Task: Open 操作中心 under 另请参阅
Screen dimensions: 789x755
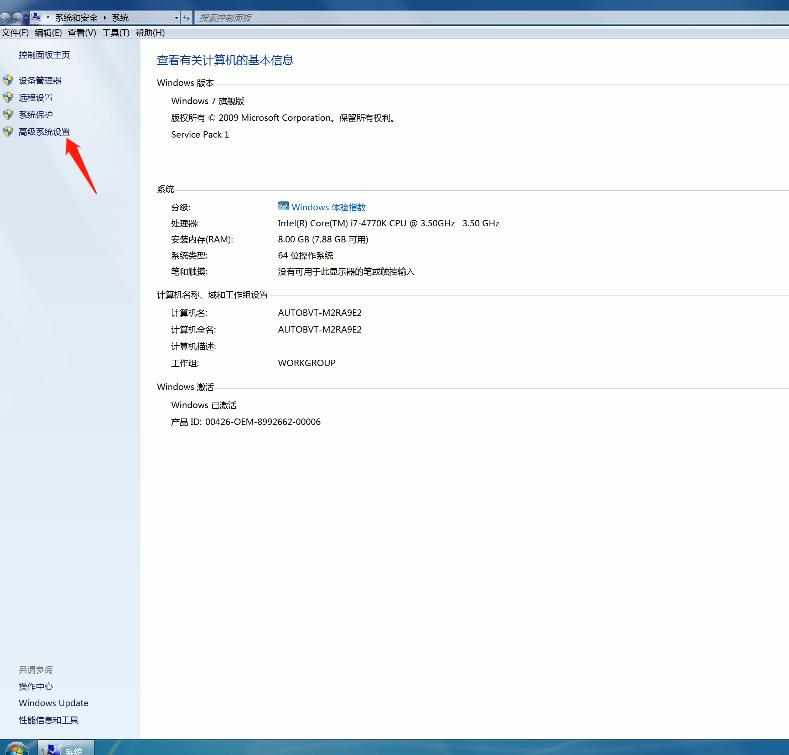Action: tap(36, 687)
